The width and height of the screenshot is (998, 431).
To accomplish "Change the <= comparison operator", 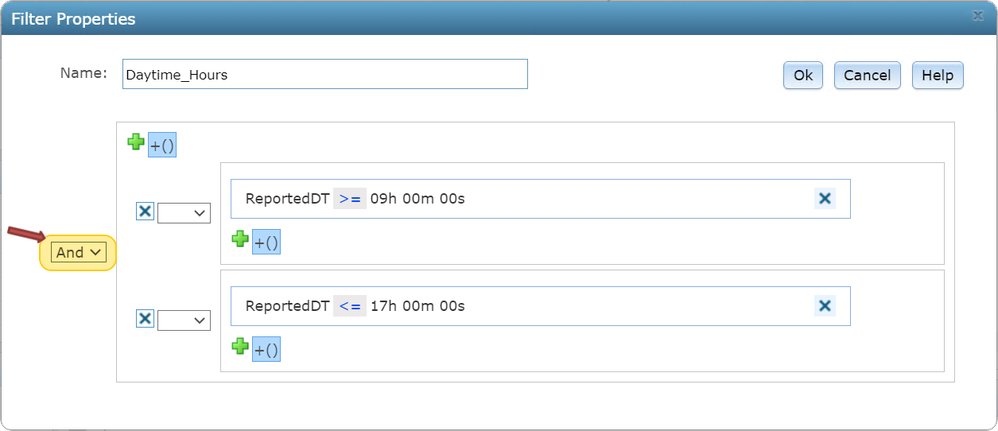I will pos(350,306).
